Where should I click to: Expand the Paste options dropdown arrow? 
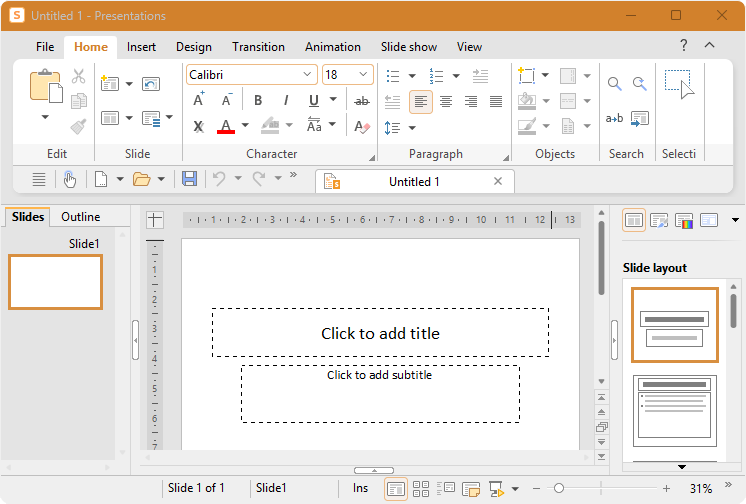pyautogui.click(x=45, y=117)
